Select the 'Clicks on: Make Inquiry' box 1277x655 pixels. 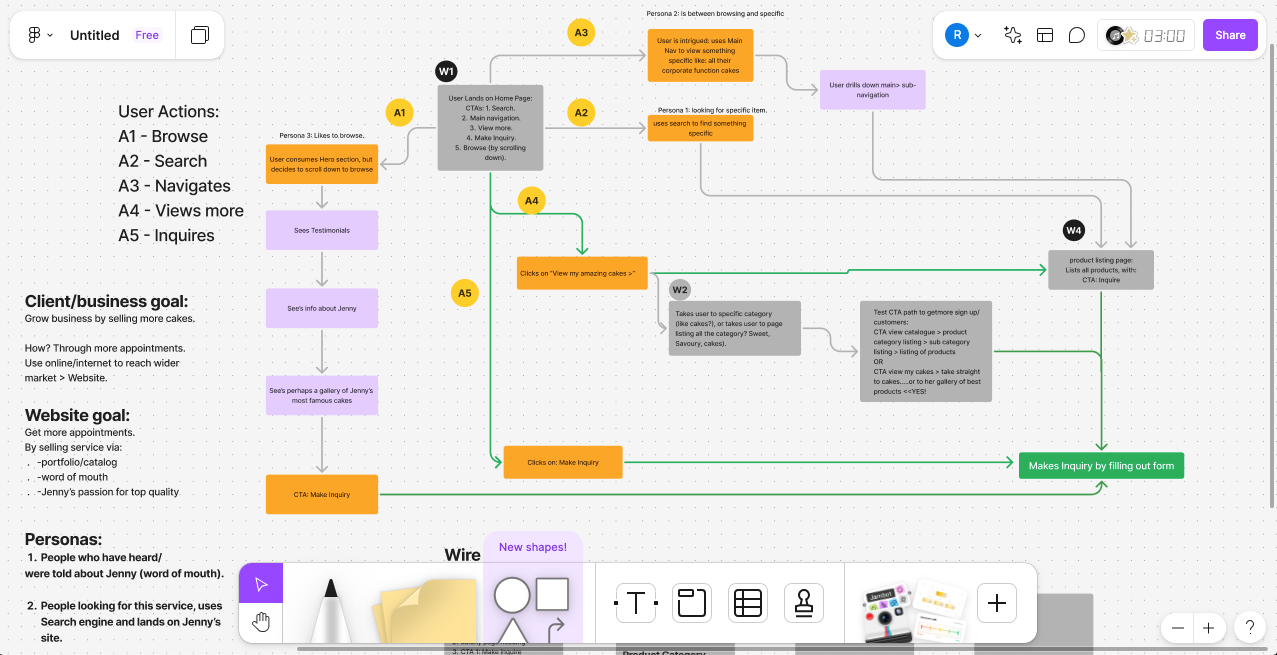563,462
